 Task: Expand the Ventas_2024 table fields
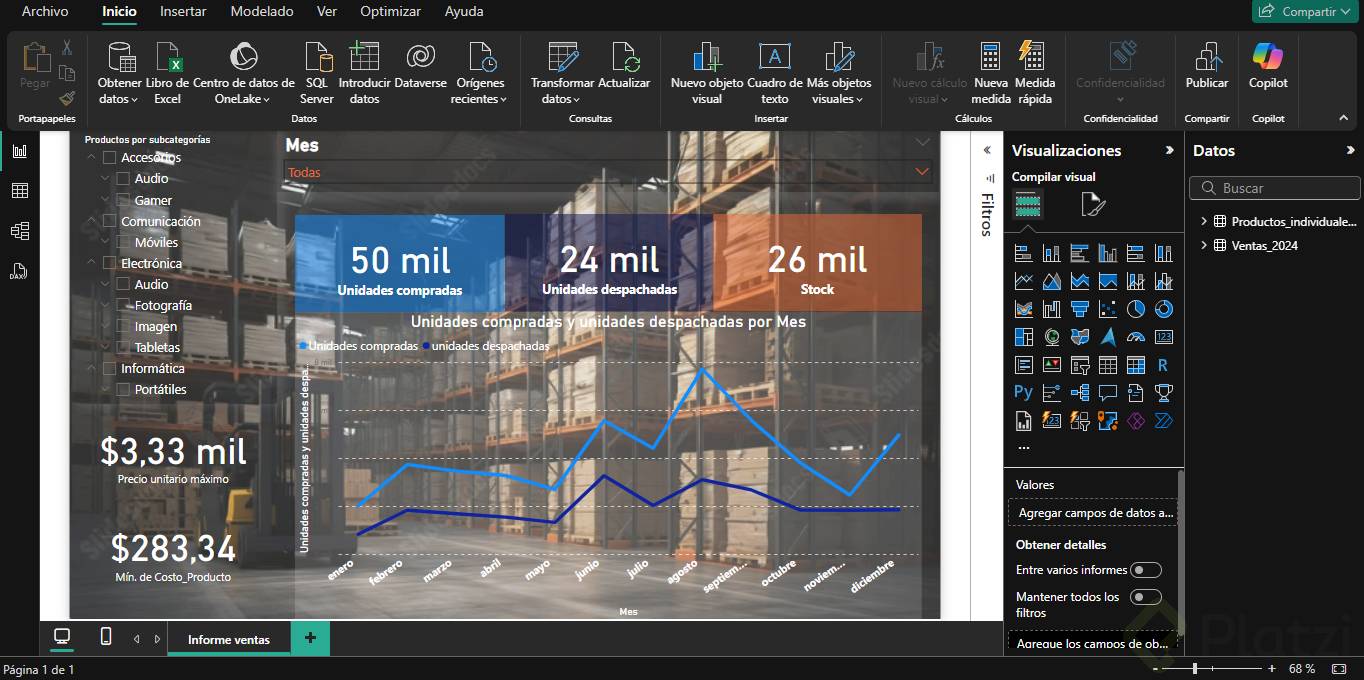click(1204, 245)
